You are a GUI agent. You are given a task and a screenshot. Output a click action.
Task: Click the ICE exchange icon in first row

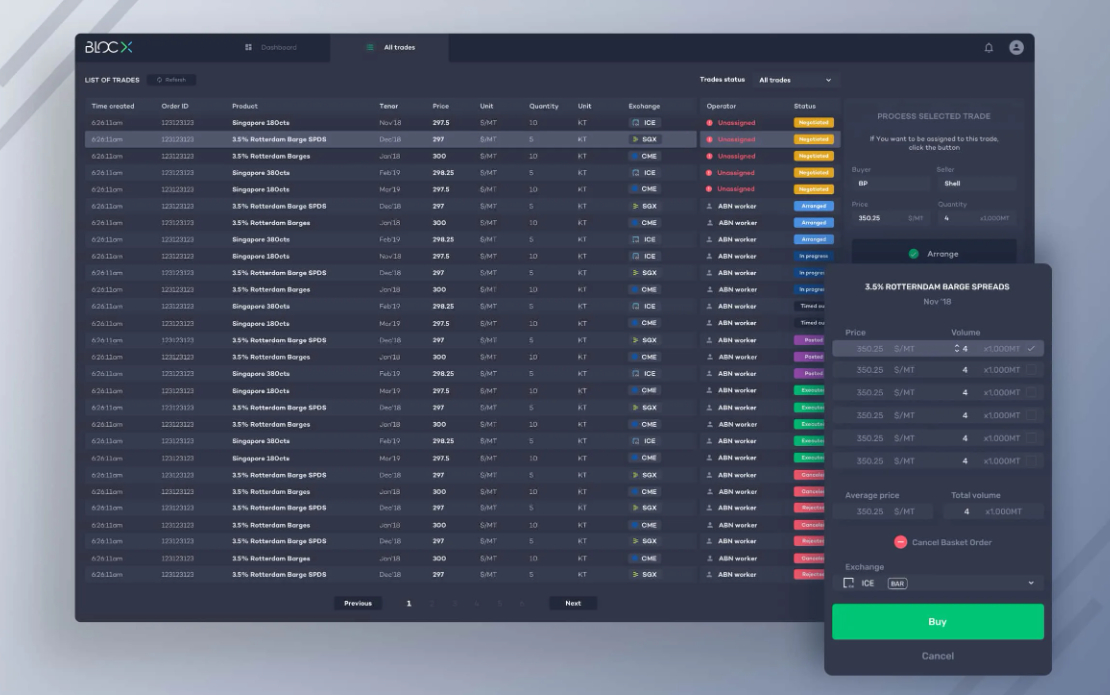(635, 123)
